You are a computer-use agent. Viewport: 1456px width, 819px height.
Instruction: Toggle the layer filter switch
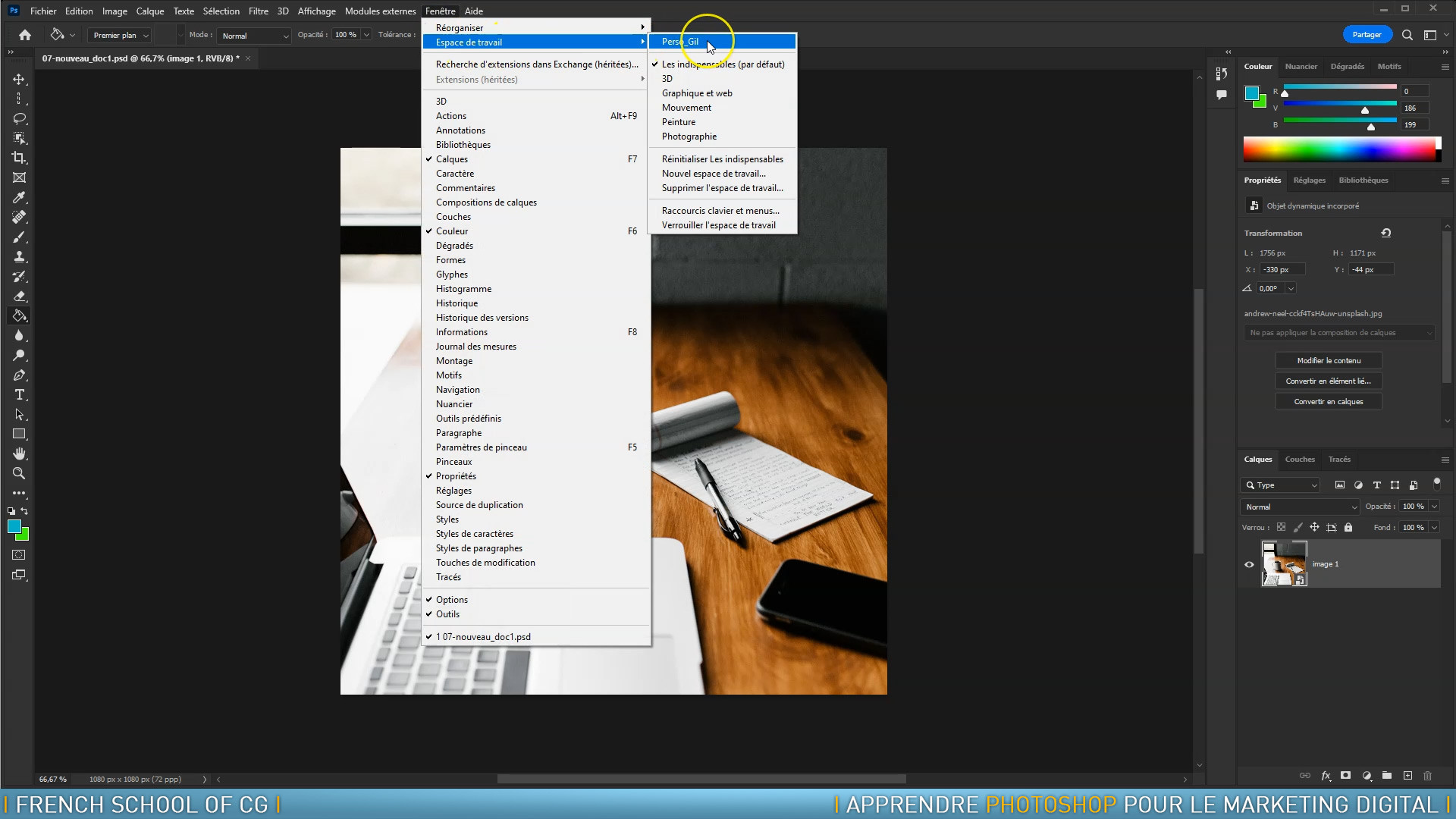1436,484
